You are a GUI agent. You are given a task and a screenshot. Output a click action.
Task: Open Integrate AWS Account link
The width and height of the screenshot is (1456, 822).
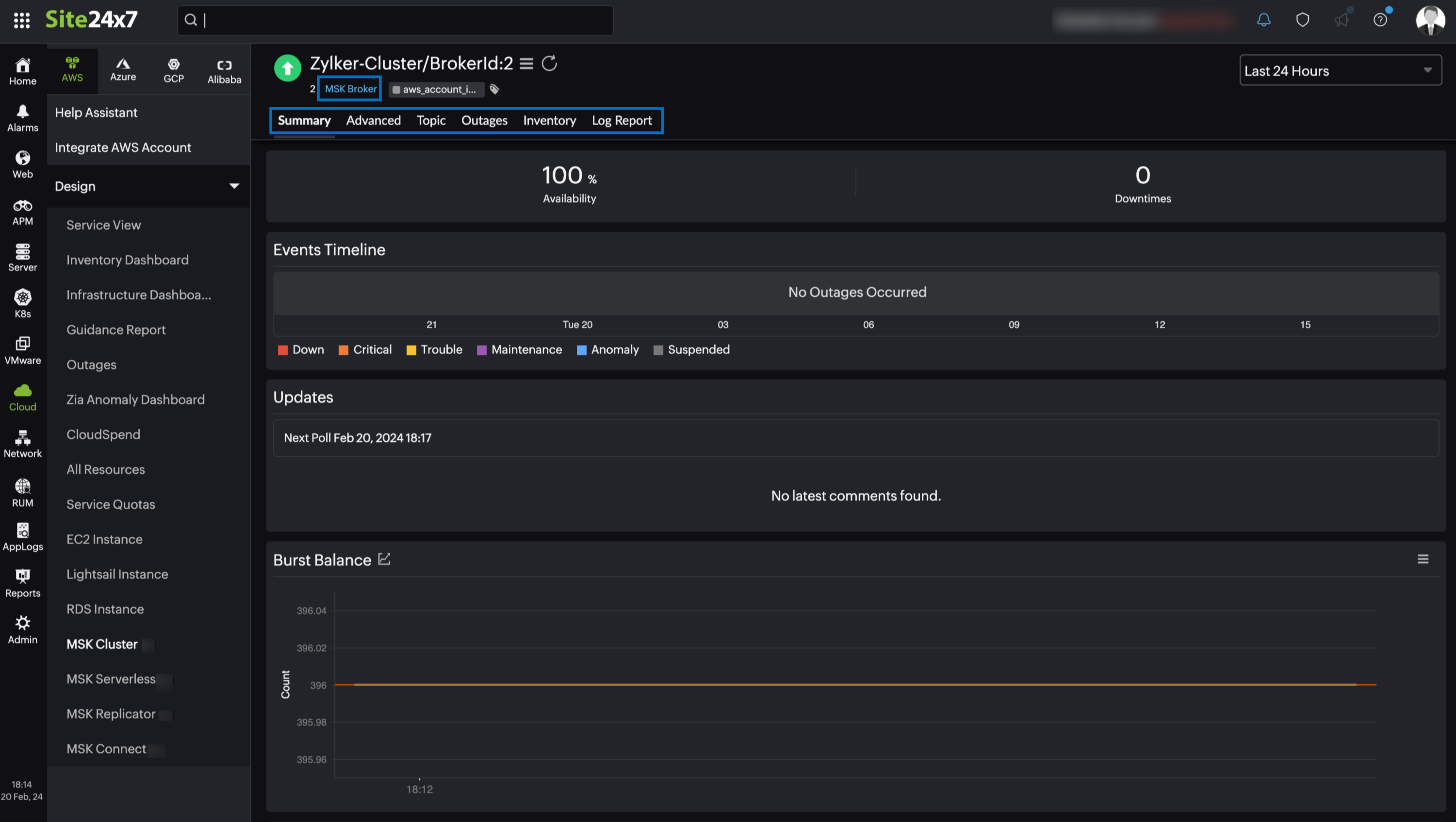(x=123, y=147)
